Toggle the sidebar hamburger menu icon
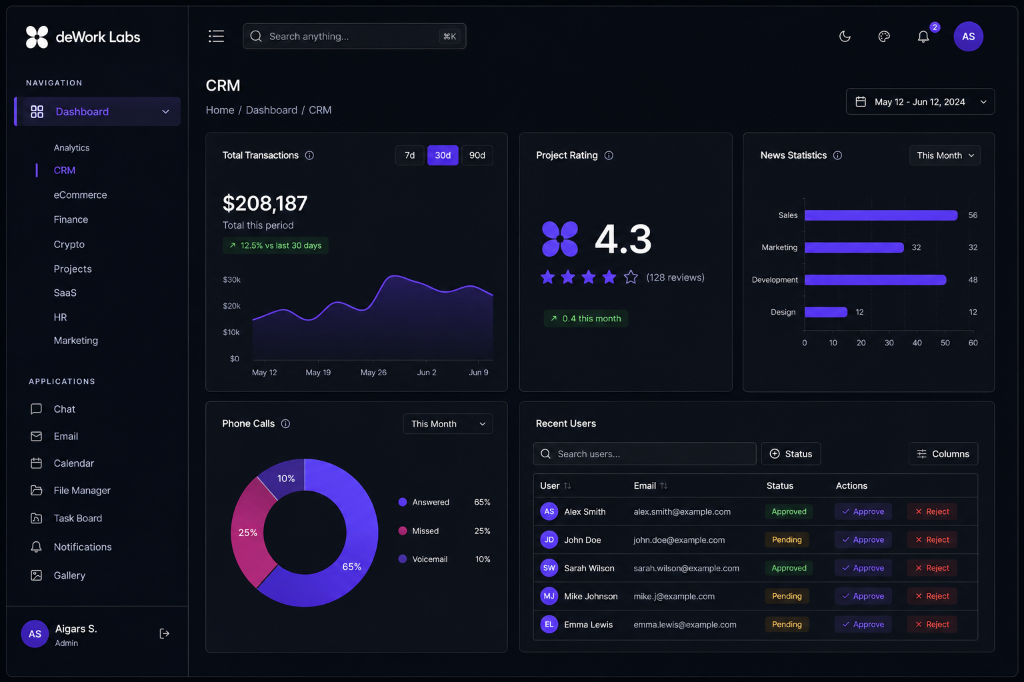The image size is (1024, 682). click(x=216, y=36)
